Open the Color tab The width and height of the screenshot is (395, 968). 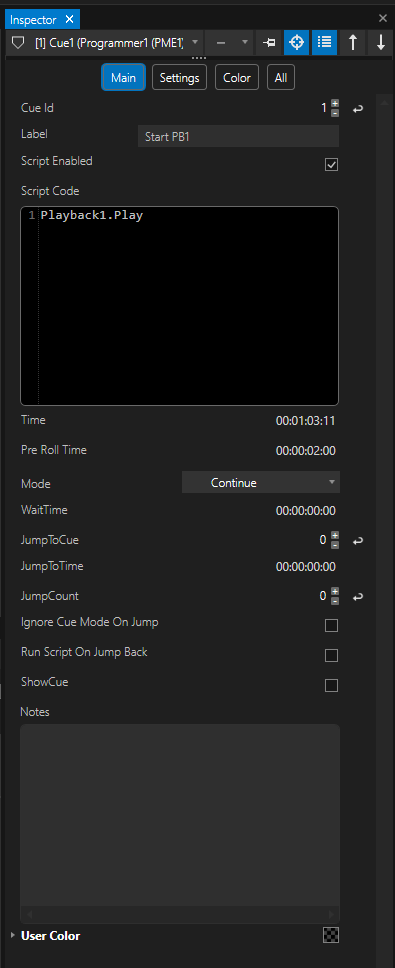(x=237, y=78)
